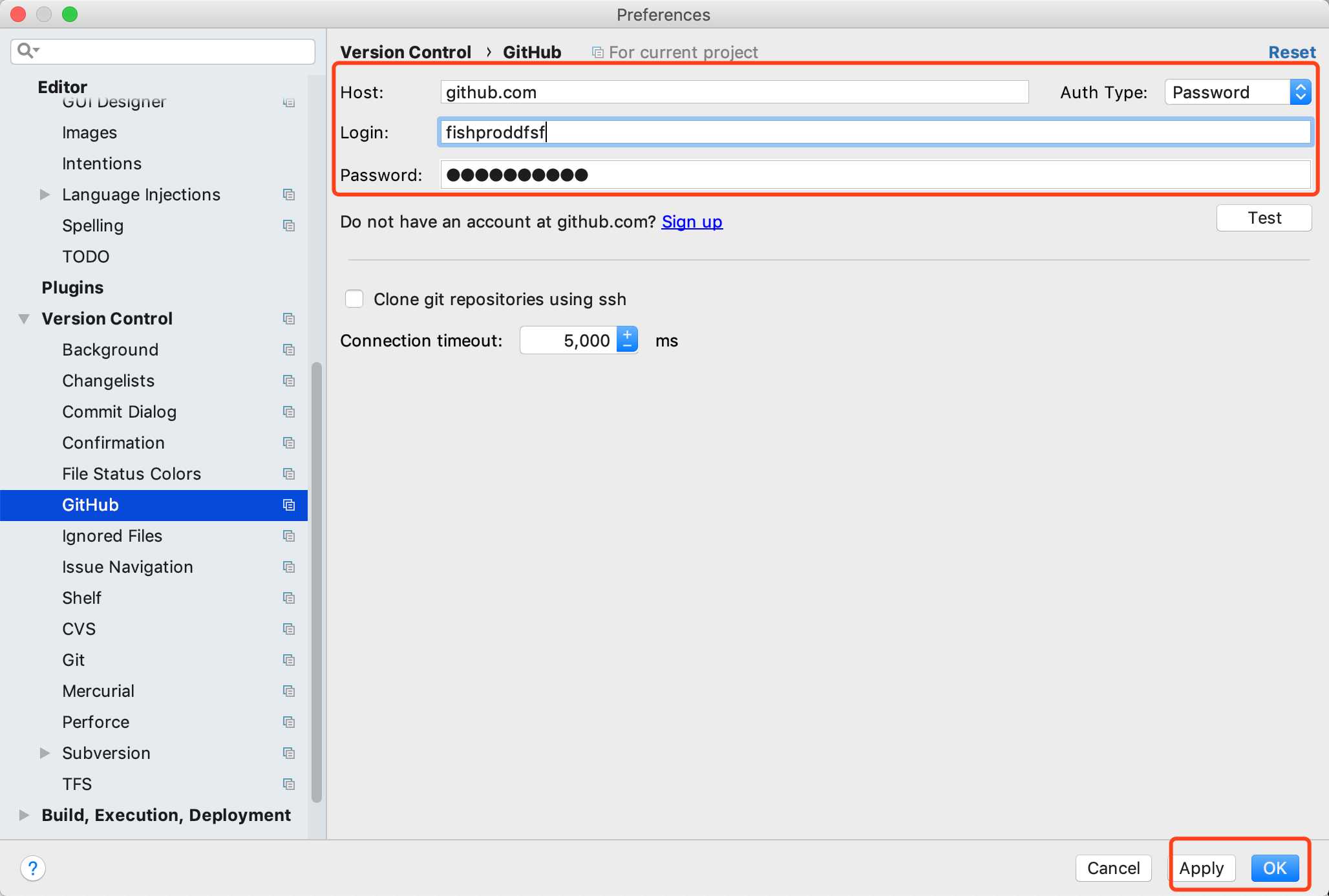1329x896 pixels.
Task: Select TFS in the settings tree
Action: (x=77, y=784)
